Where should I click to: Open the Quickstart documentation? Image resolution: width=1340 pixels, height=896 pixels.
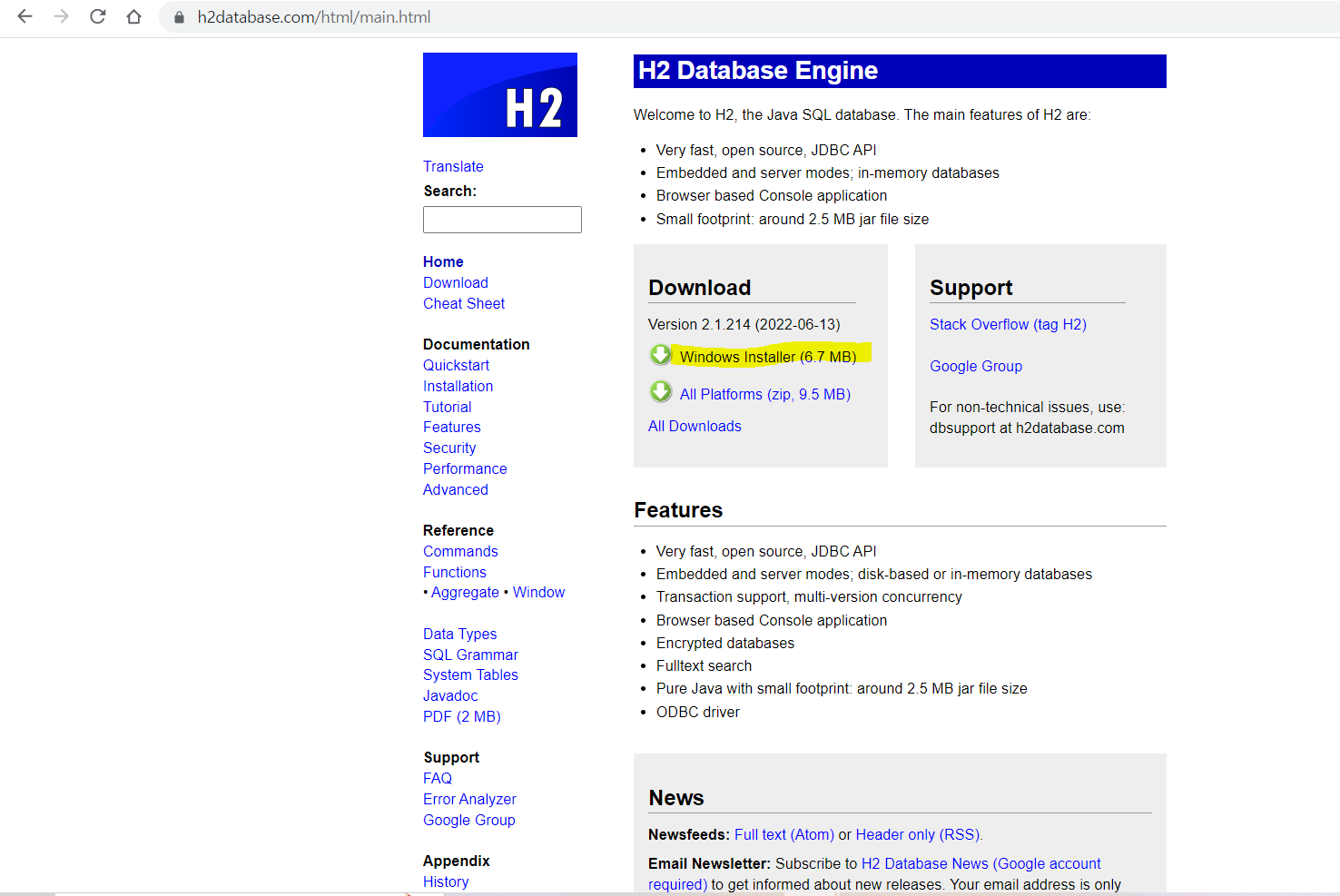(456, 365)
